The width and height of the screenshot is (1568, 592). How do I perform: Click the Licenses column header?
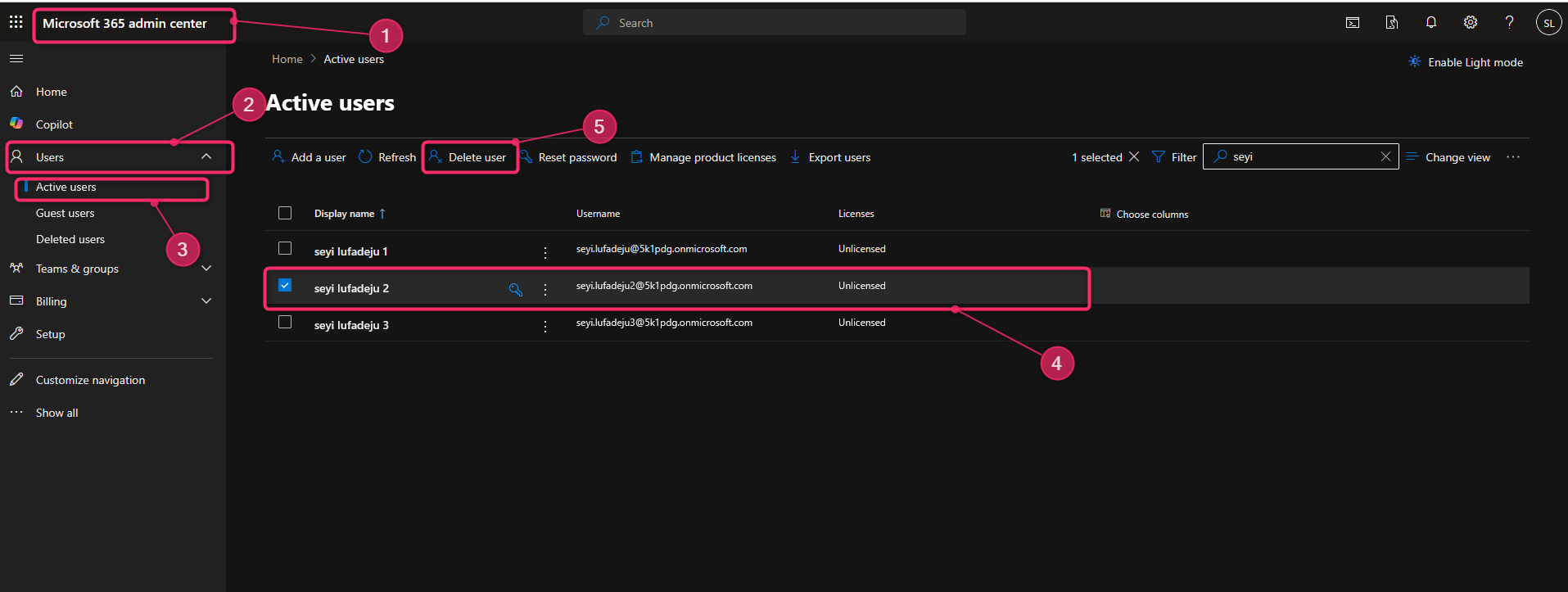(856, 214)
